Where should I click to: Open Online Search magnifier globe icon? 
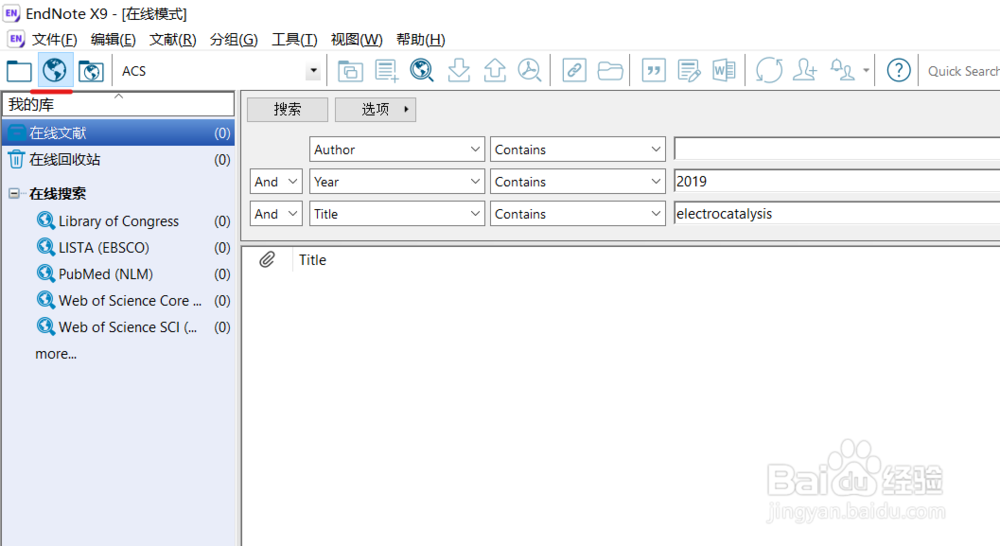(422, 71)
